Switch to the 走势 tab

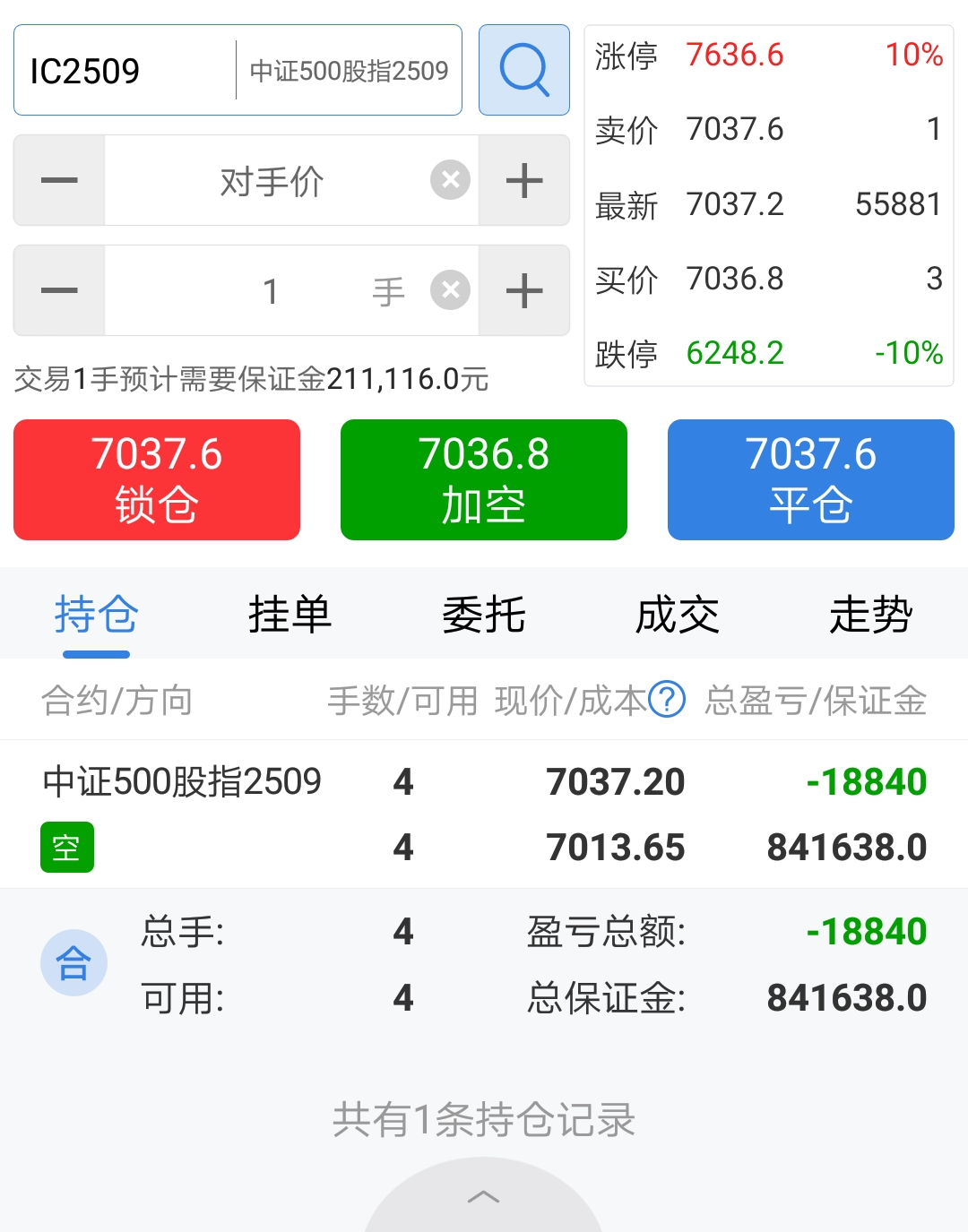coord(871,615)
